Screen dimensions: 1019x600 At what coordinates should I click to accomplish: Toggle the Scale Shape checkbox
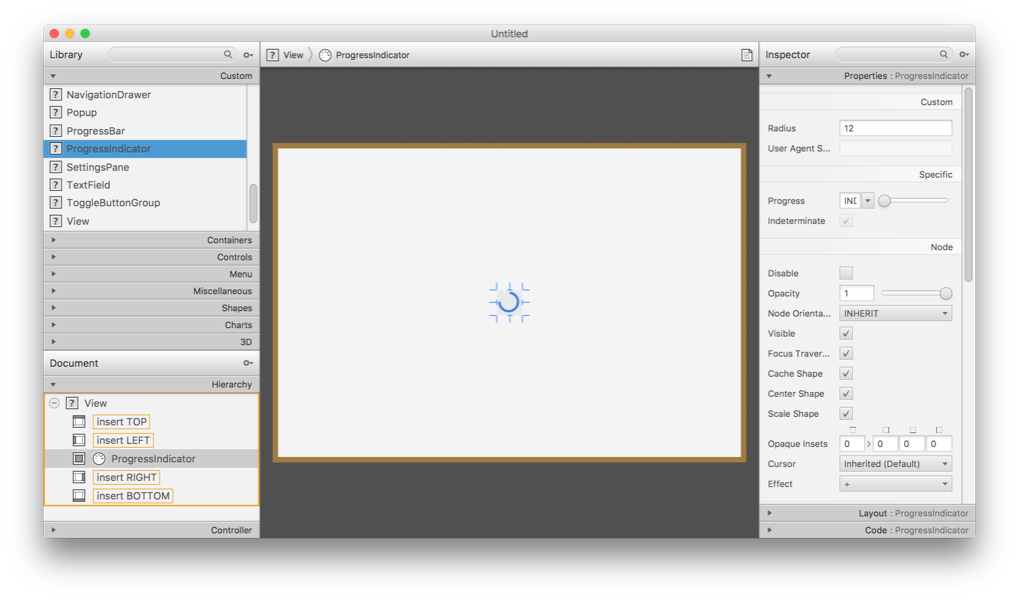[x=845, y=413]
